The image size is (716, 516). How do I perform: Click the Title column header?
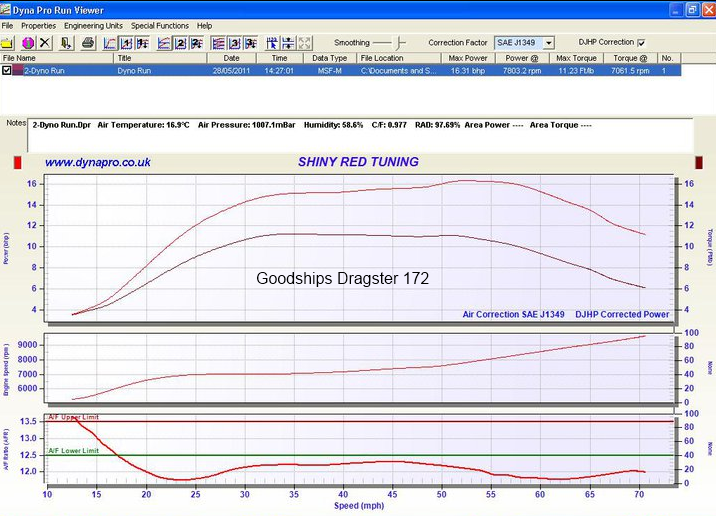[x=160, y=58]
